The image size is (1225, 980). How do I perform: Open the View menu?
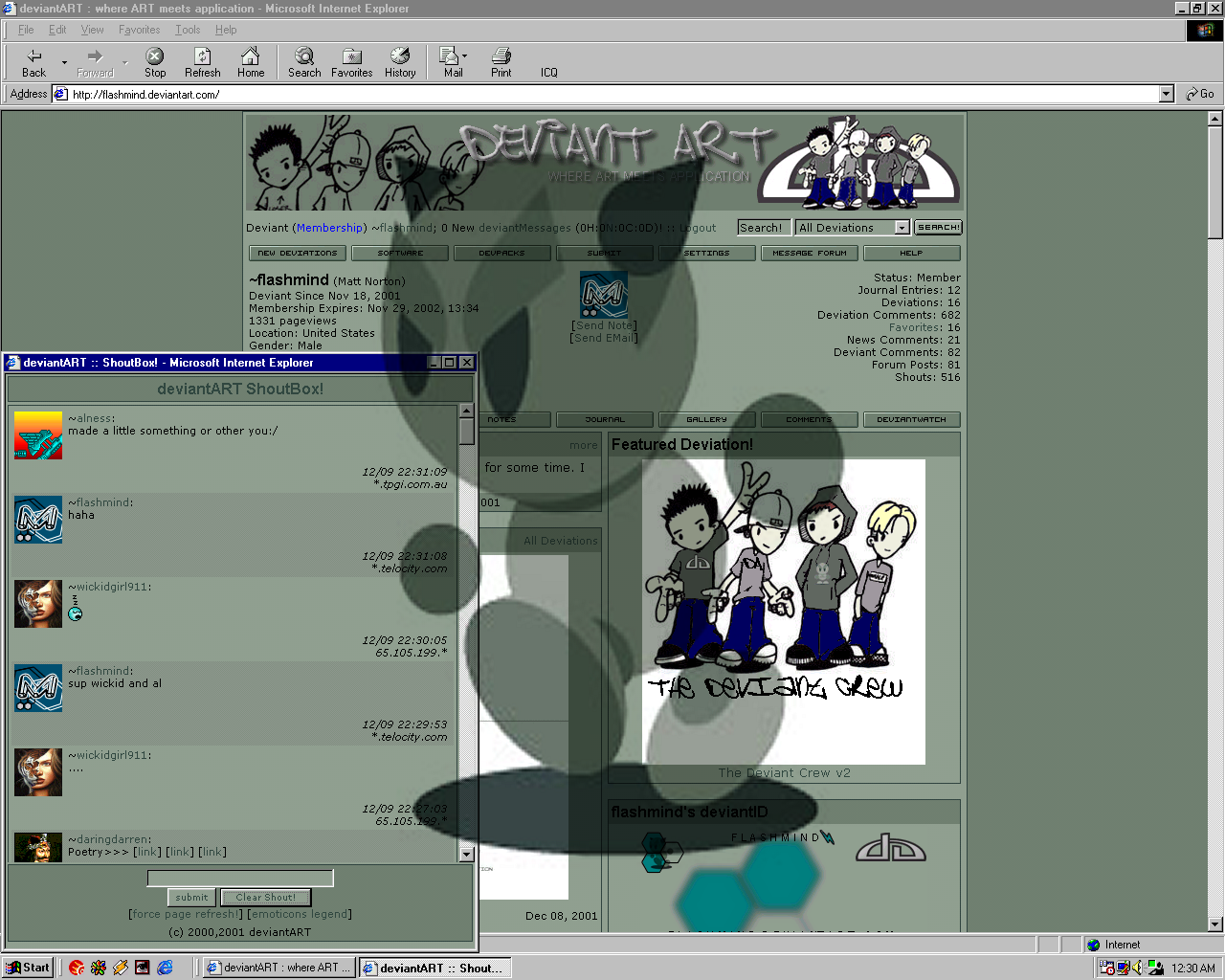point(92,30)
